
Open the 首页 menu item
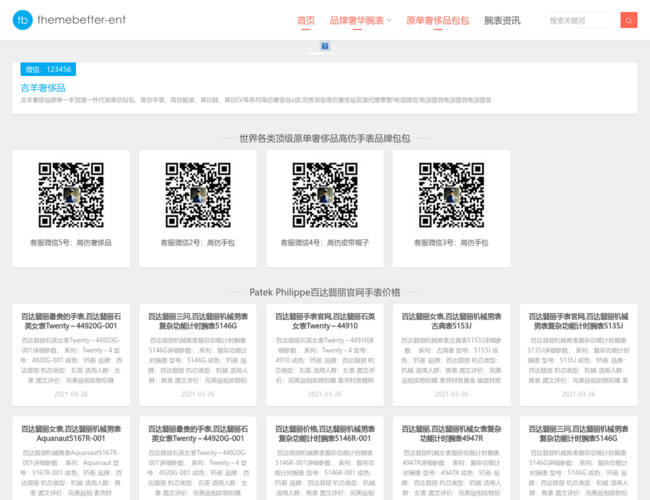(x=306, y=20)
